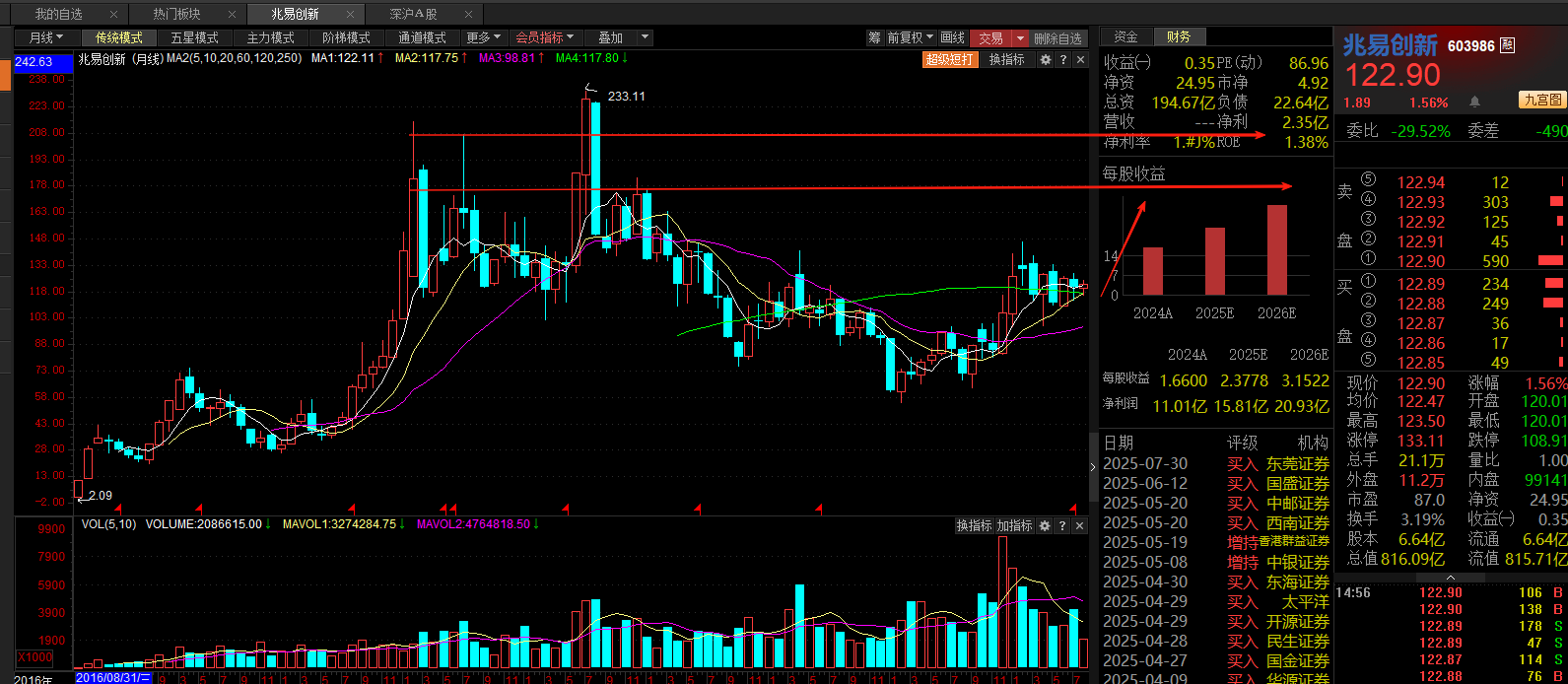Click the 画线 drawing tool
The height and width of the screenshot is (684, 1568).
[x=952, y=37]
